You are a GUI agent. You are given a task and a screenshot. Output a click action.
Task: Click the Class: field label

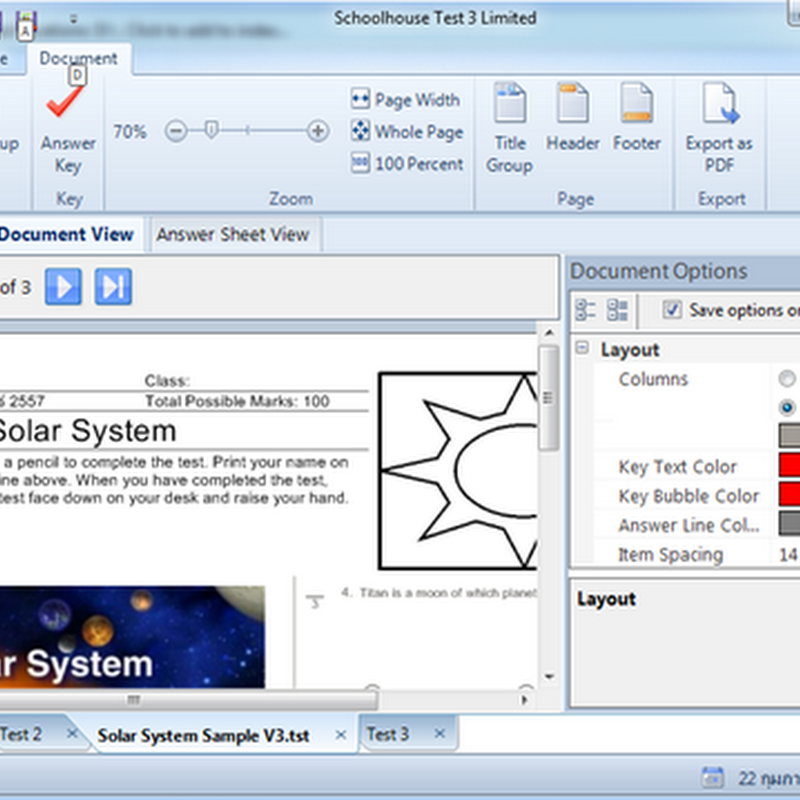pos(167,380)
